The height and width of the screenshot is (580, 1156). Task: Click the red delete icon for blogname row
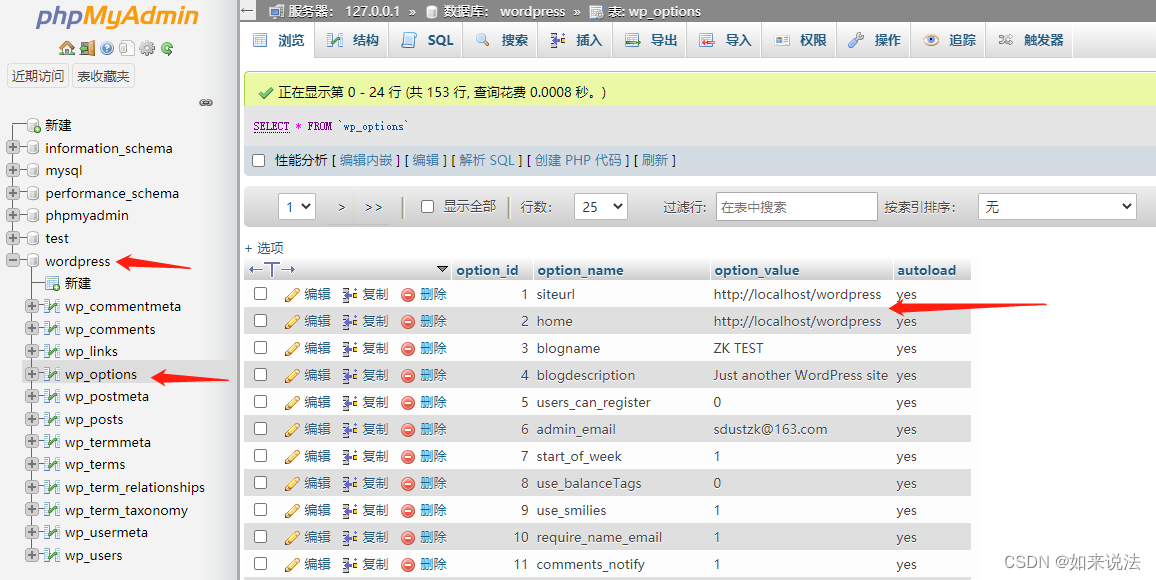[x=408, y=349]
